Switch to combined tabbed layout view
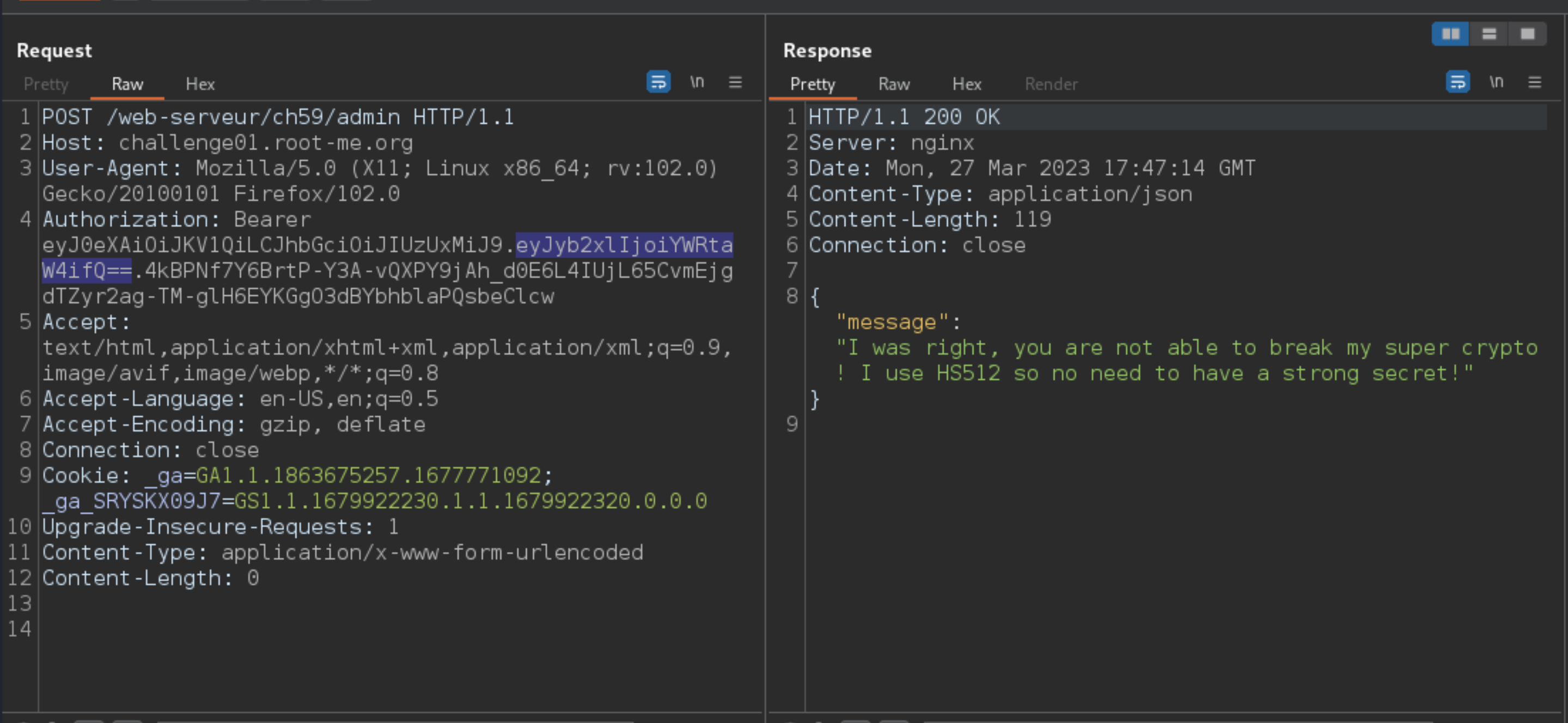1568x723 pixels. point(1527,33)
